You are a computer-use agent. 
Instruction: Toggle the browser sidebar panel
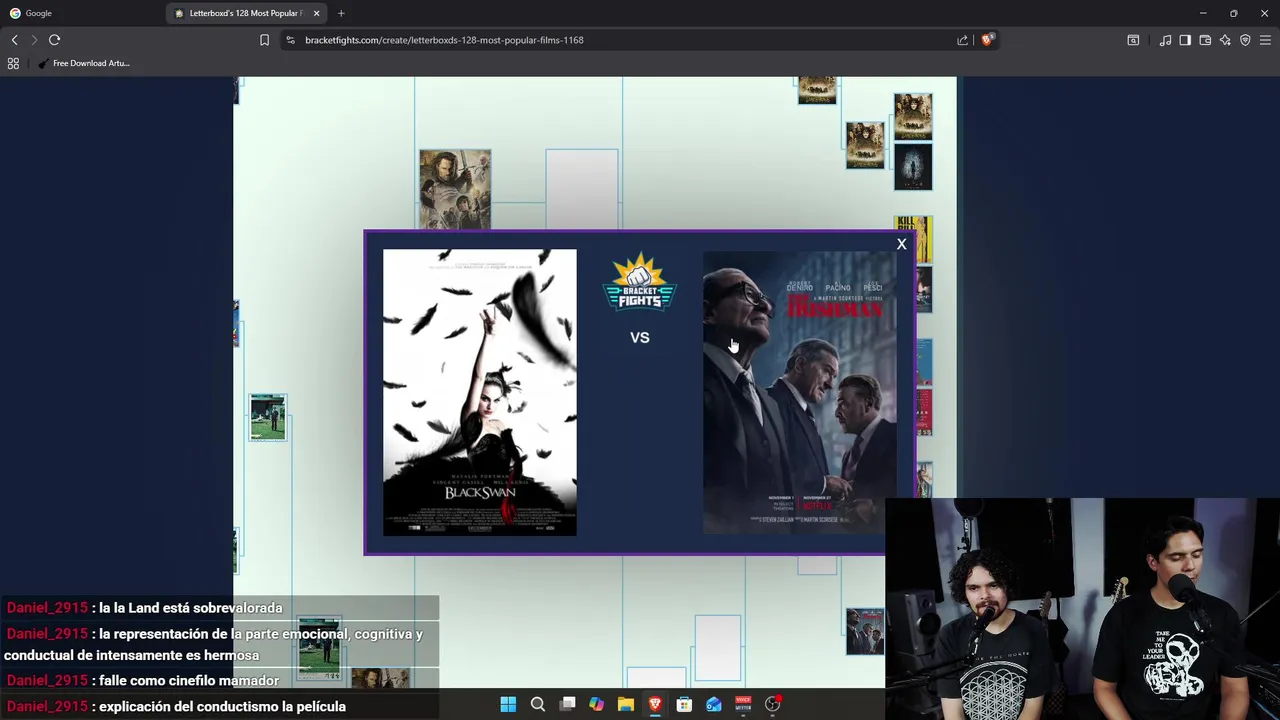pos(1185,40)
